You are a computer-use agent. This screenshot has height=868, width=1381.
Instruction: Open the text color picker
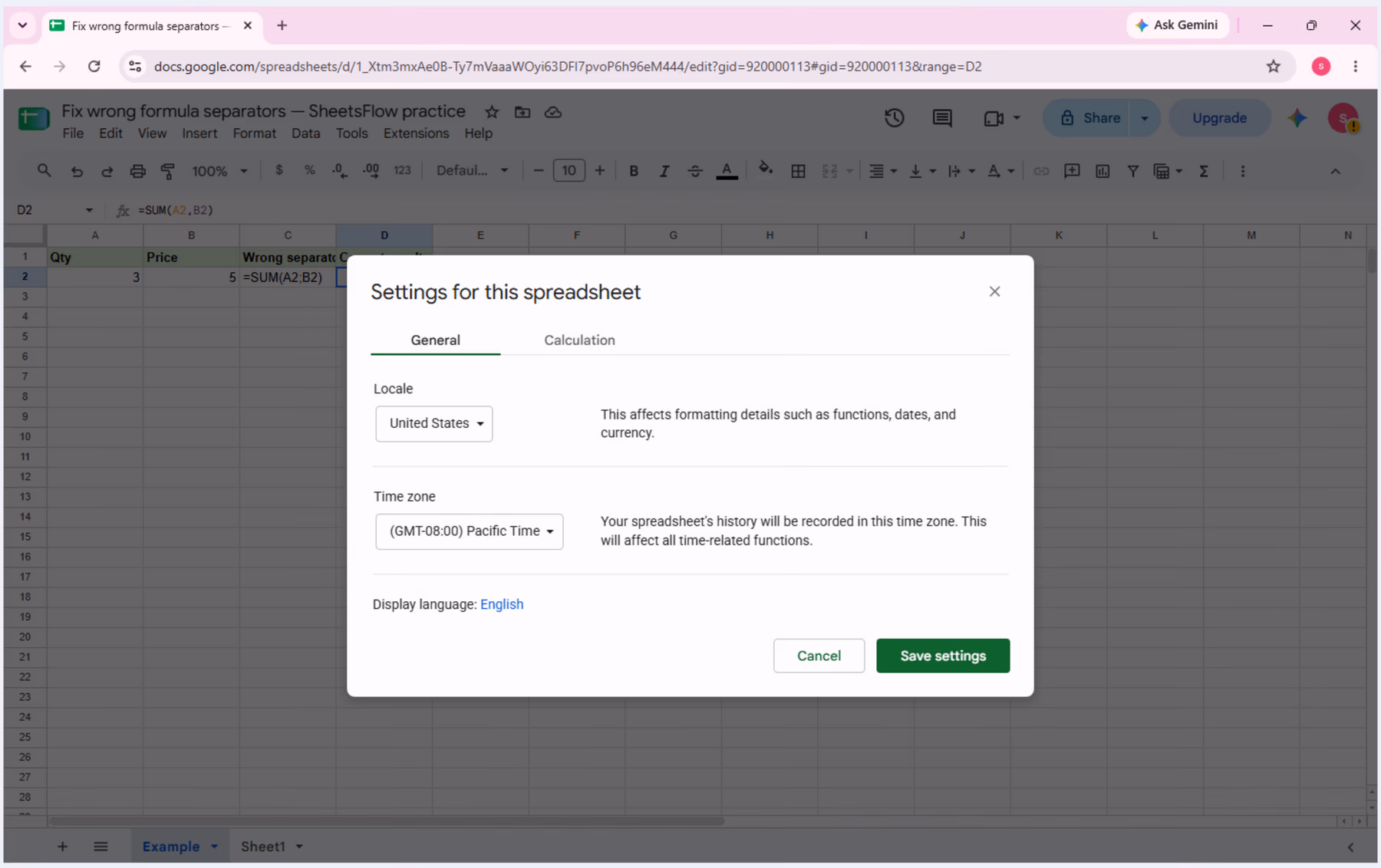coord(727,171)
